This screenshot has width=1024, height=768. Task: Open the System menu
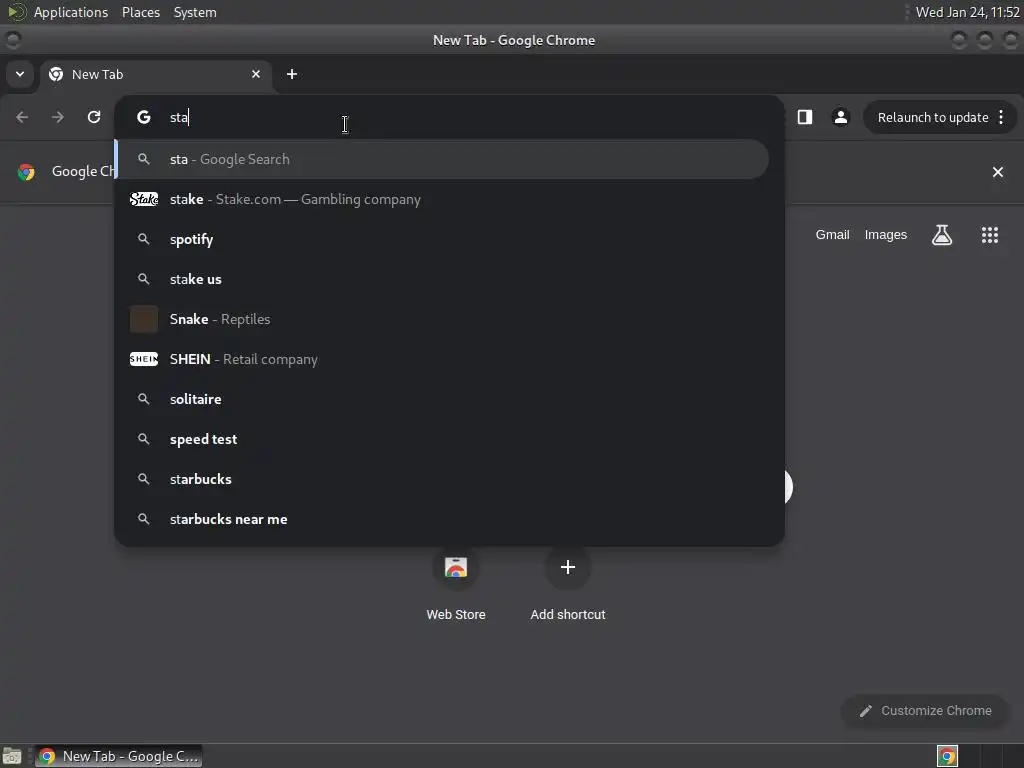(x=195, y=12)
